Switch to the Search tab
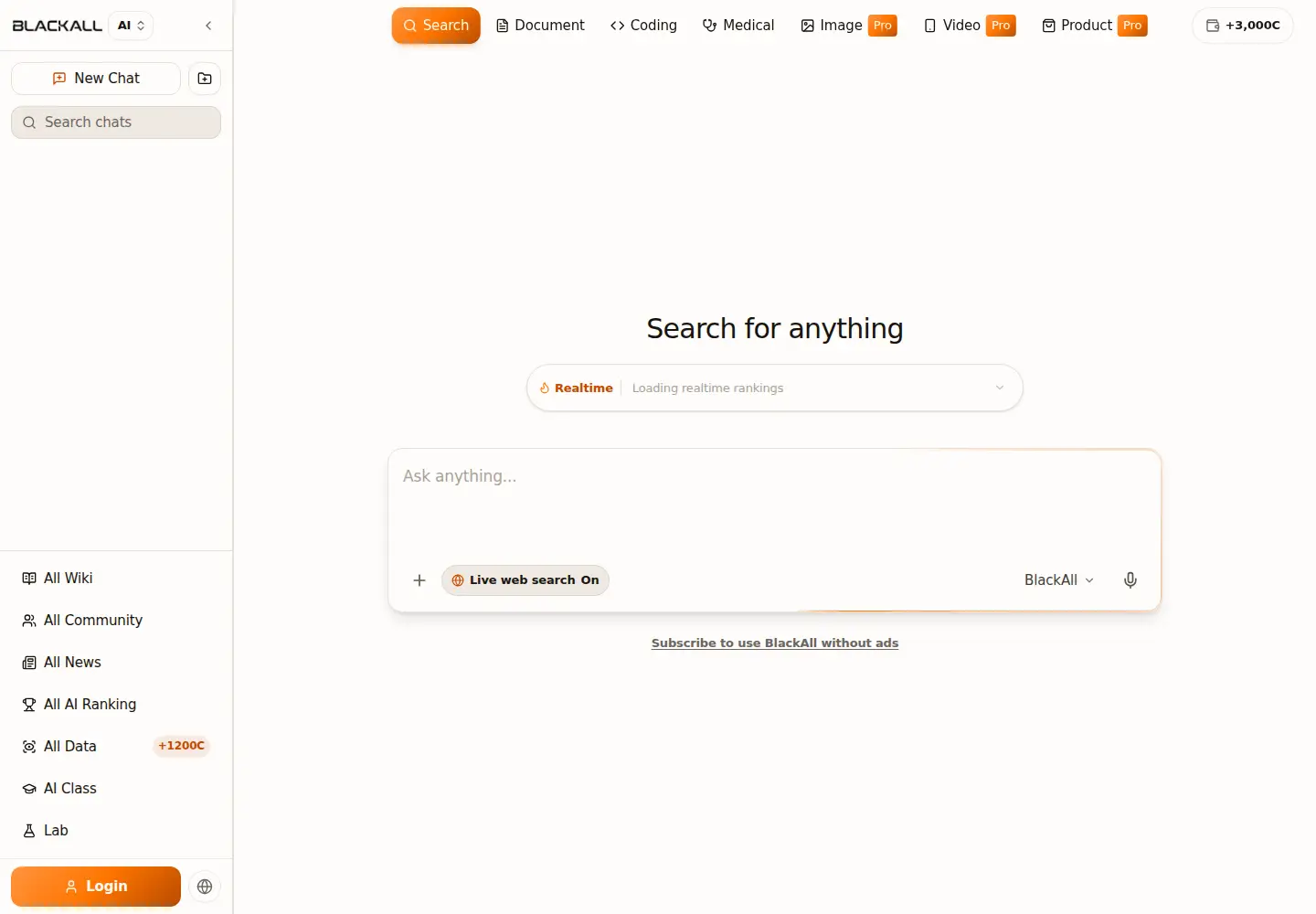Screen dimensions: 1316x914 click(436, 26)
